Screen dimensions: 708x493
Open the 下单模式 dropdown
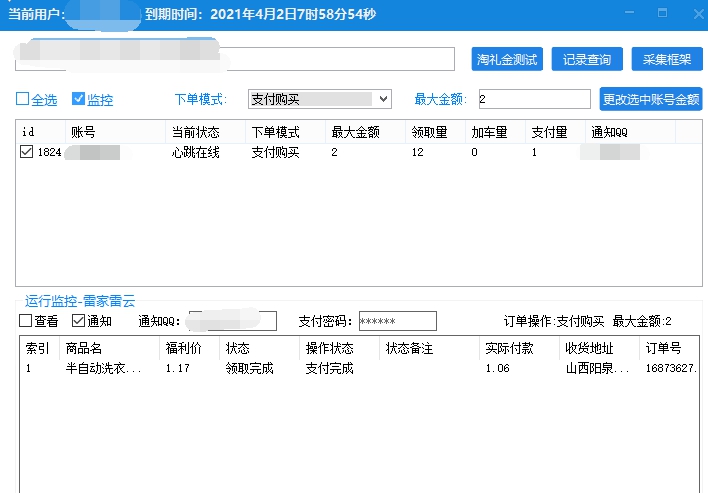(320, 99)
